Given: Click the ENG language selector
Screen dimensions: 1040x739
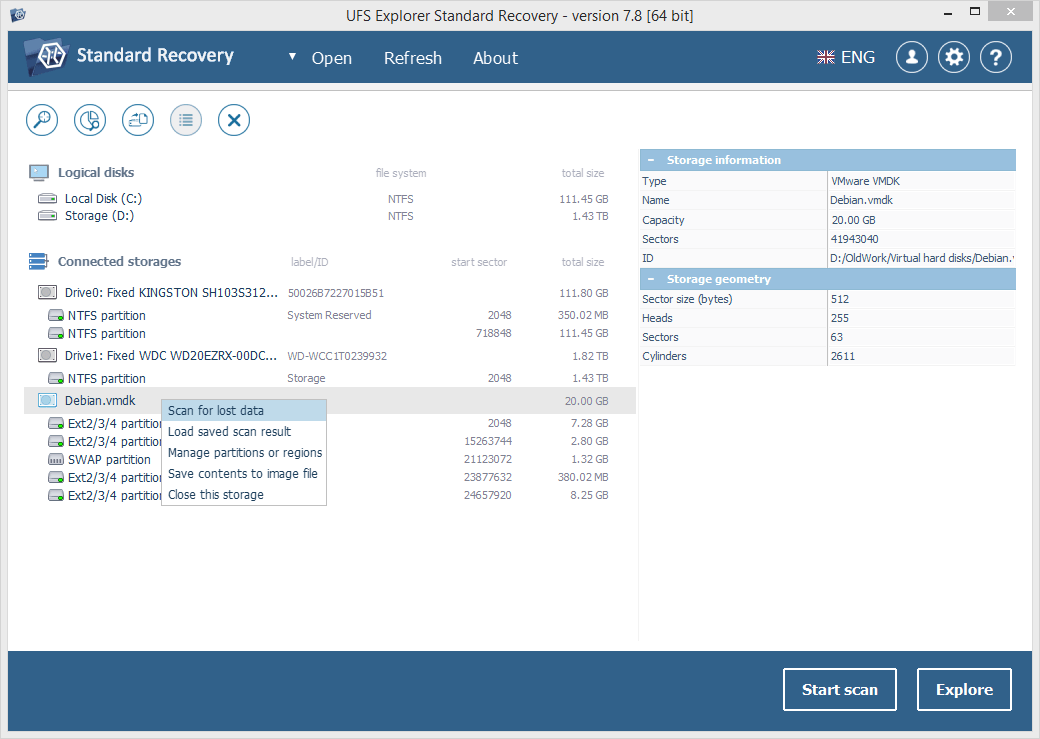Looking at the screenshot, I should pos(846,58).
